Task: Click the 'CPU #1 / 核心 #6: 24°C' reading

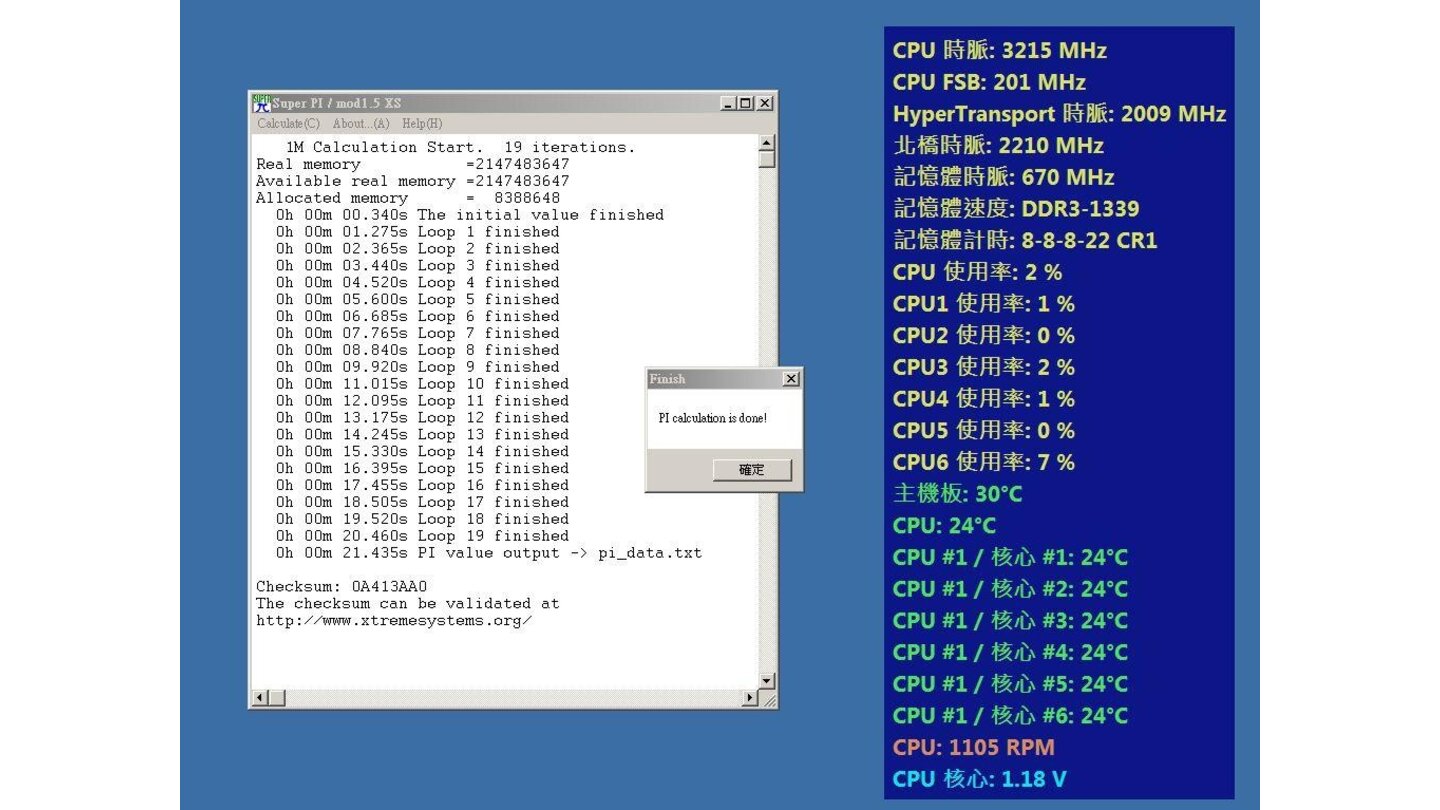Action: coord(1010,716)
